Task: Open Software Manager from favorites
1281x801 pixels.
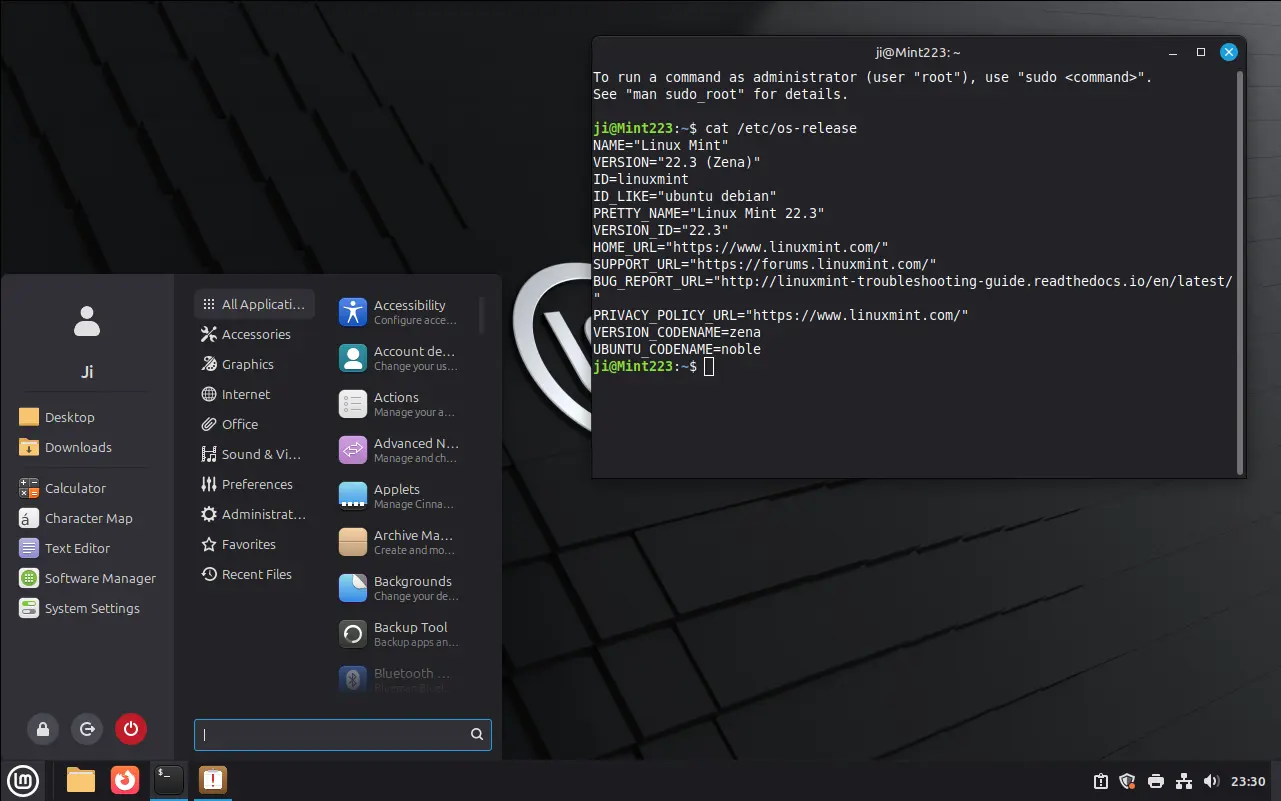Action: click(x=99, y=578)
